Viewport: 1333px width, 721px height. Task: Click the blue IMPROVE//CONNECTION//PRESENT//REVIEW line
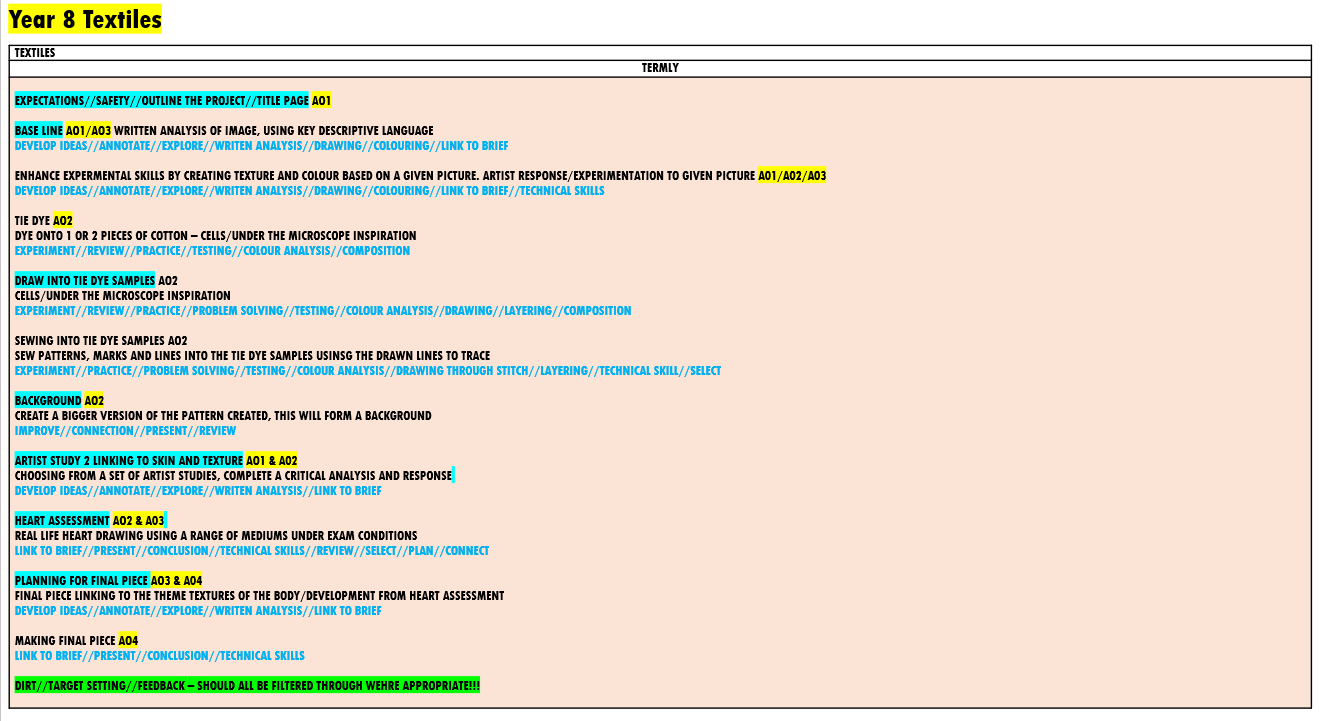pos(125,431)
